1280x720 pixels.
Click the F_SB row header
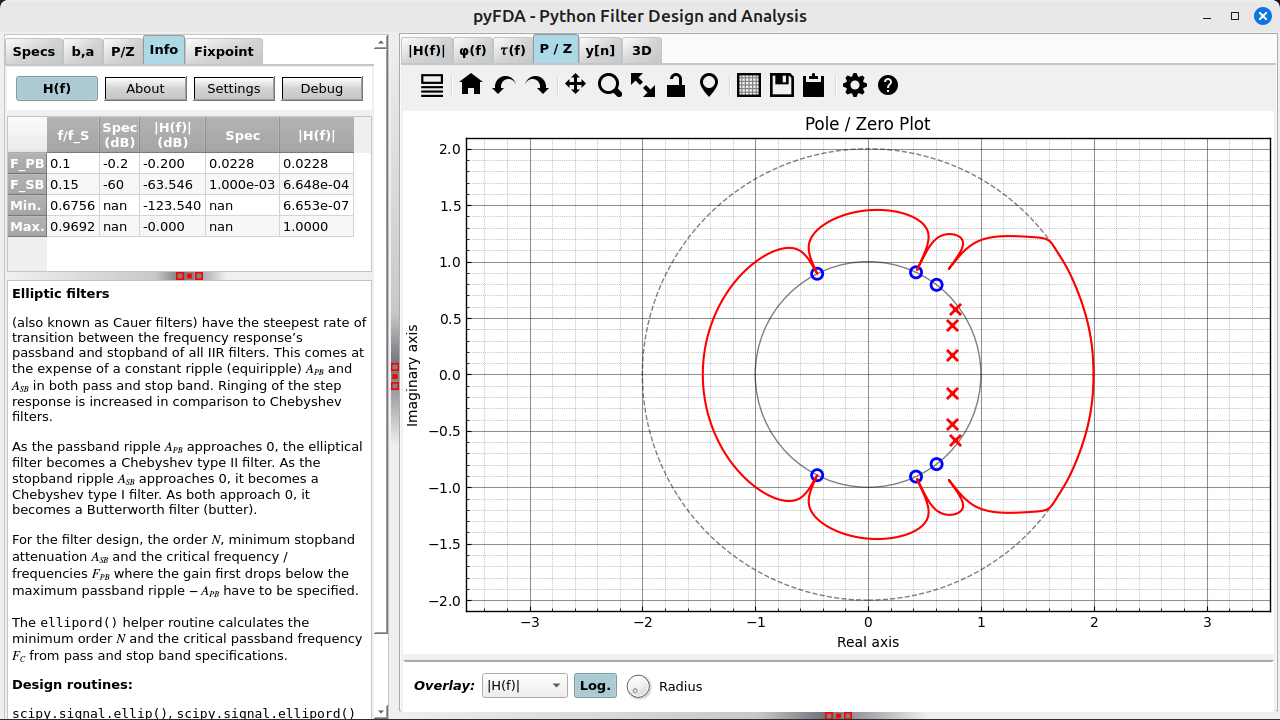[27, 184]
